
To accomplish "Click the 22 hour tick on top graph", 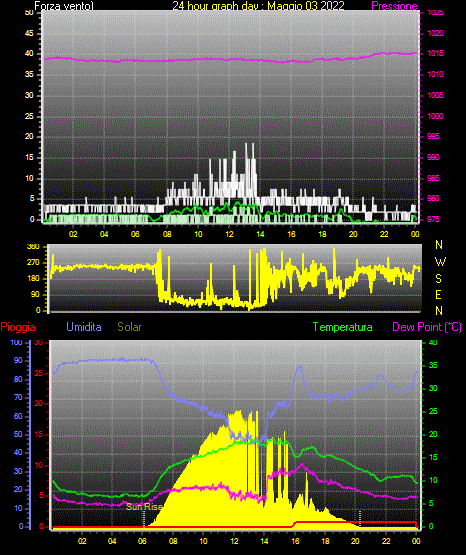I will (x=384, y=234).
